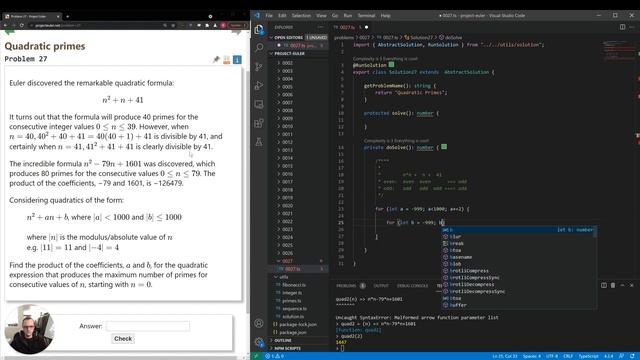Switch to the DEBUG CONSOLE panel tab
Viewport: 640px width, 360px height.
tap(412, 286)
